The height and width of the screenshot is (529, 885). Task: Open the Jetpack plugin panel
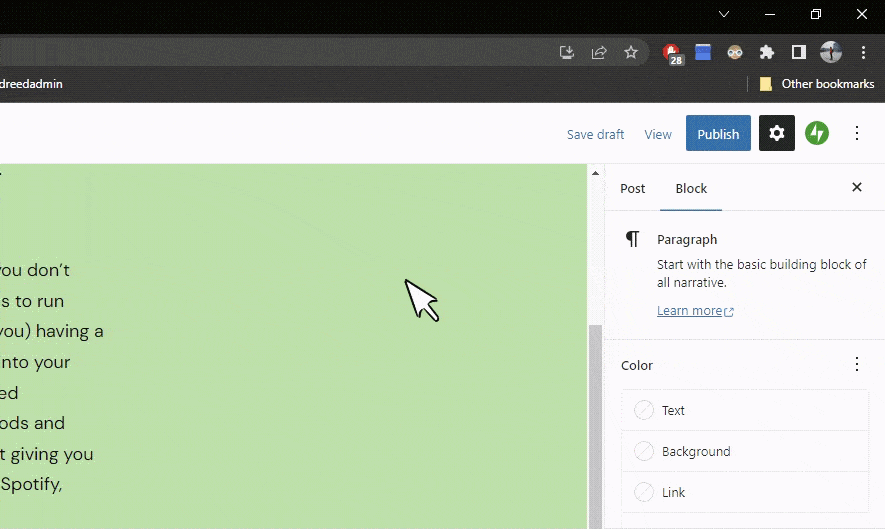(817, 134)
